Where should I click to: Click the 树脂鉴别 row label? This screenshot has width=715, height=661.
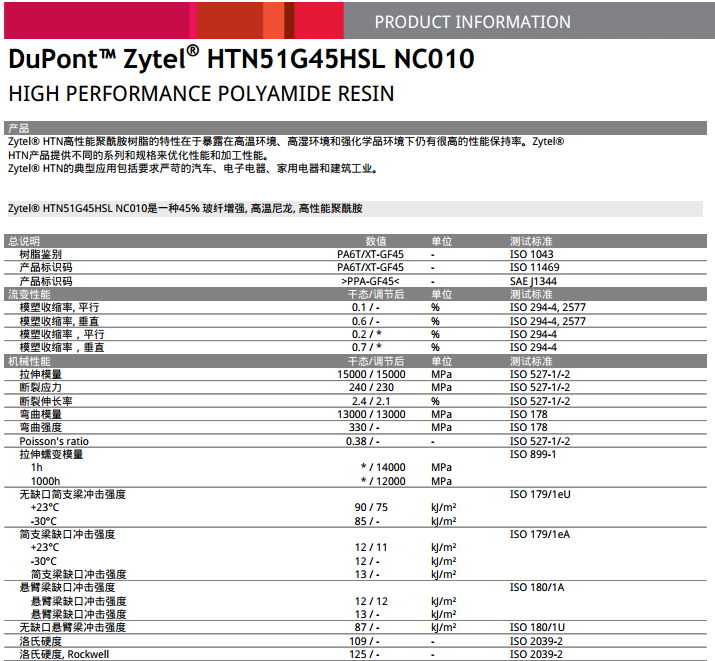tap(40, 254)
